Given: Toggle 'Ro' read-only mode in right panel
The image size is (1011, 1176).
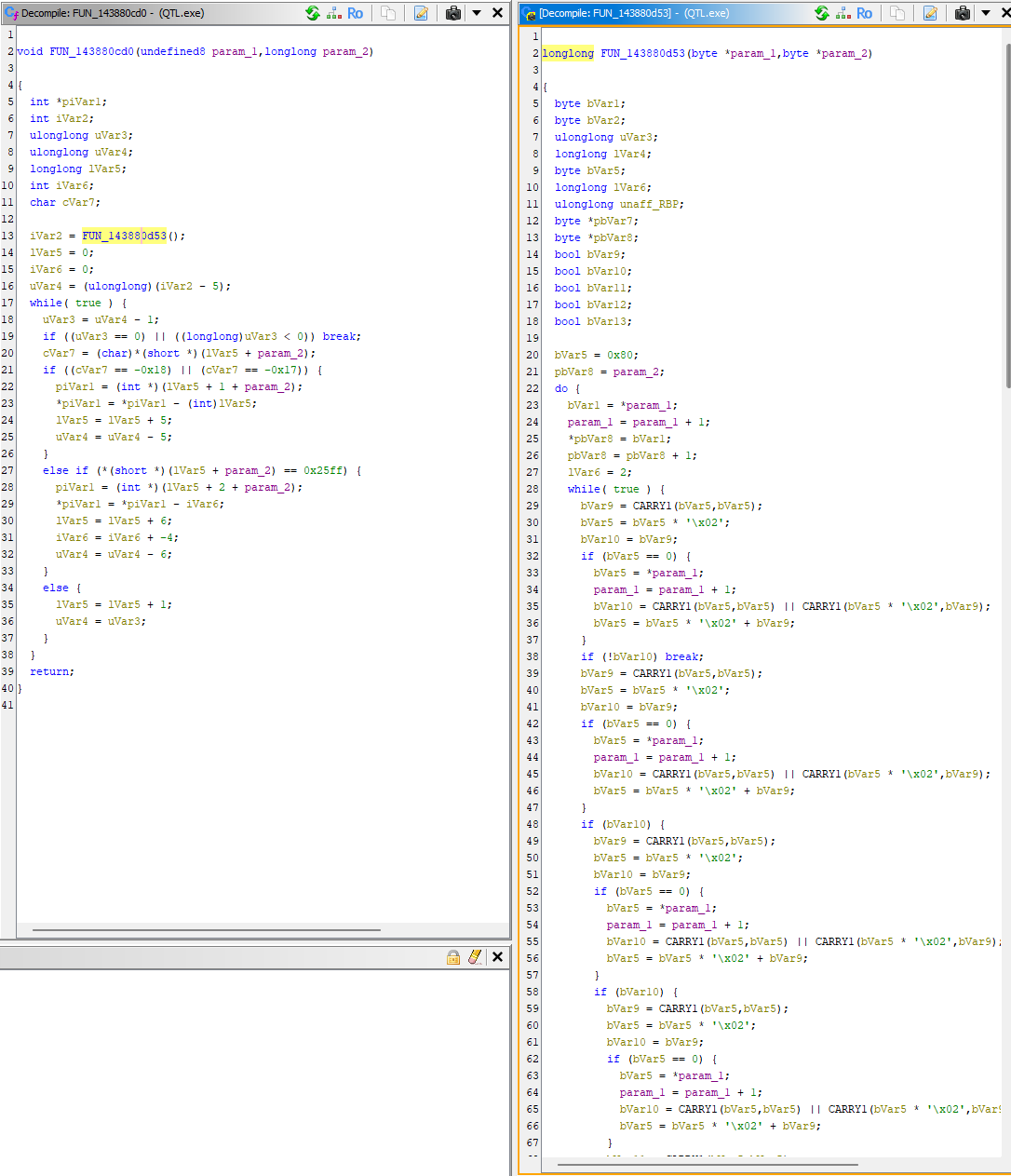Looking at the screenshot, I should [865, 13].
